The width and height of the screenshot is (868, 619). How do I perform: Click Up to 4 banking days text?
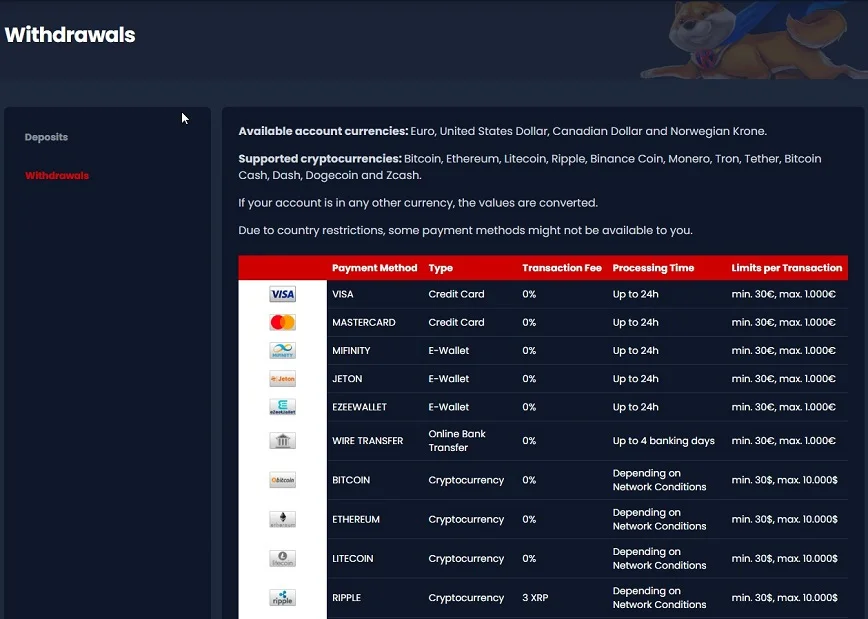pos(663,441)
